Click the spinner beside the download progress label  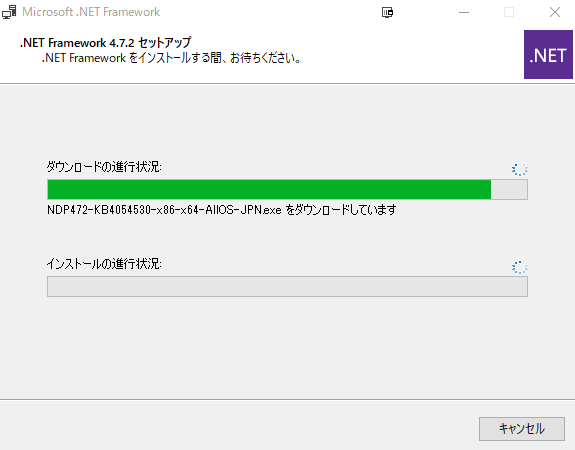[x=520, y=169]
